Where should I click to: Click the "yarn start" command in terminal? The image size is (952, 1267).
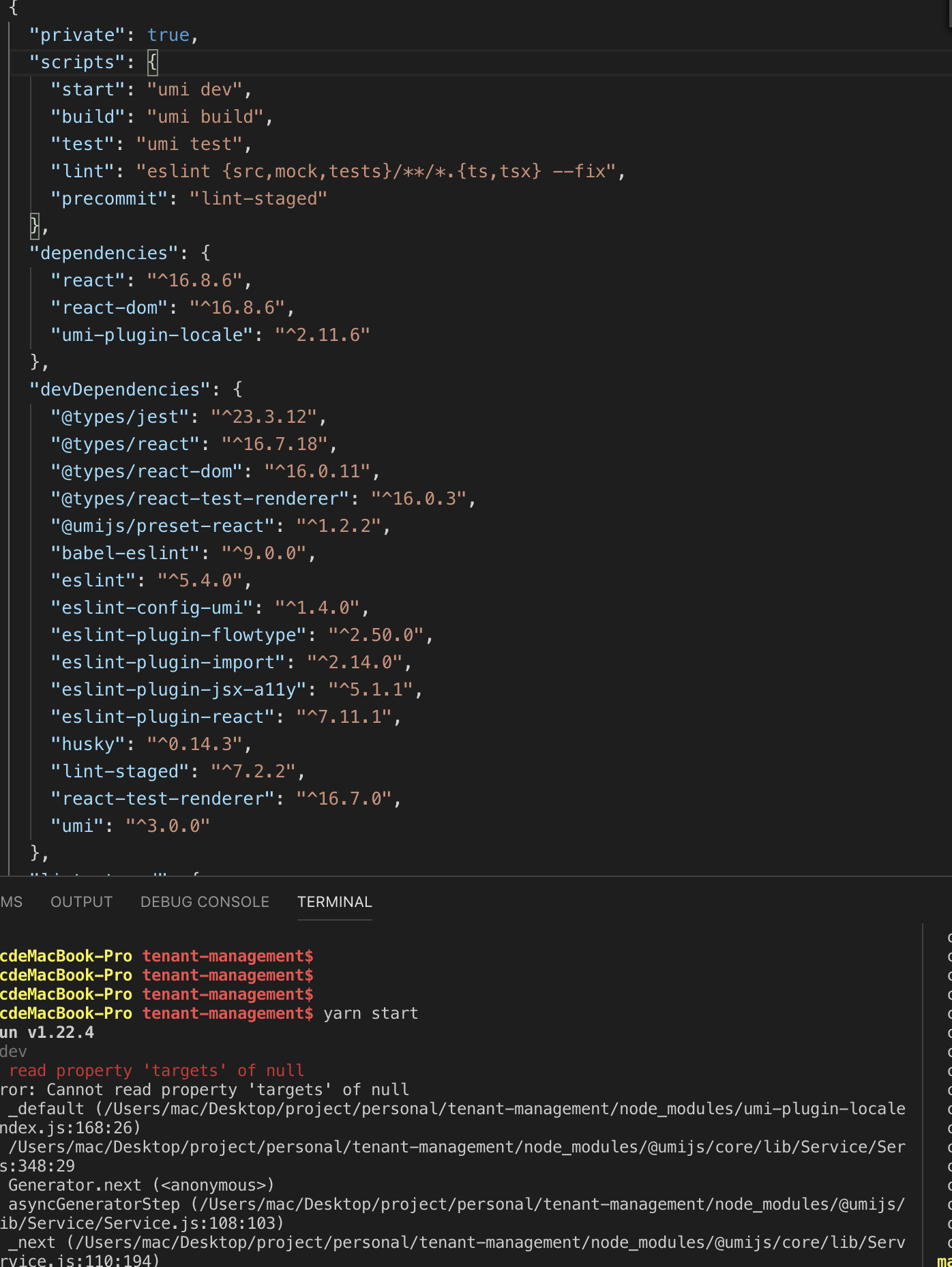(371, 1013)
